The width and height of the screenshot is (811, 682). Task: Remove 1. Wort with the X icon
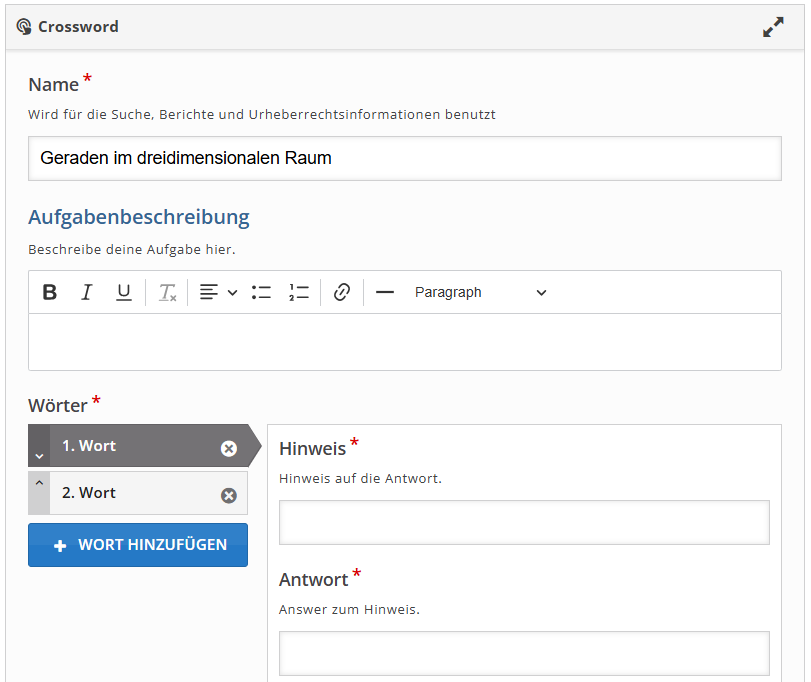(x=229, y=448)
